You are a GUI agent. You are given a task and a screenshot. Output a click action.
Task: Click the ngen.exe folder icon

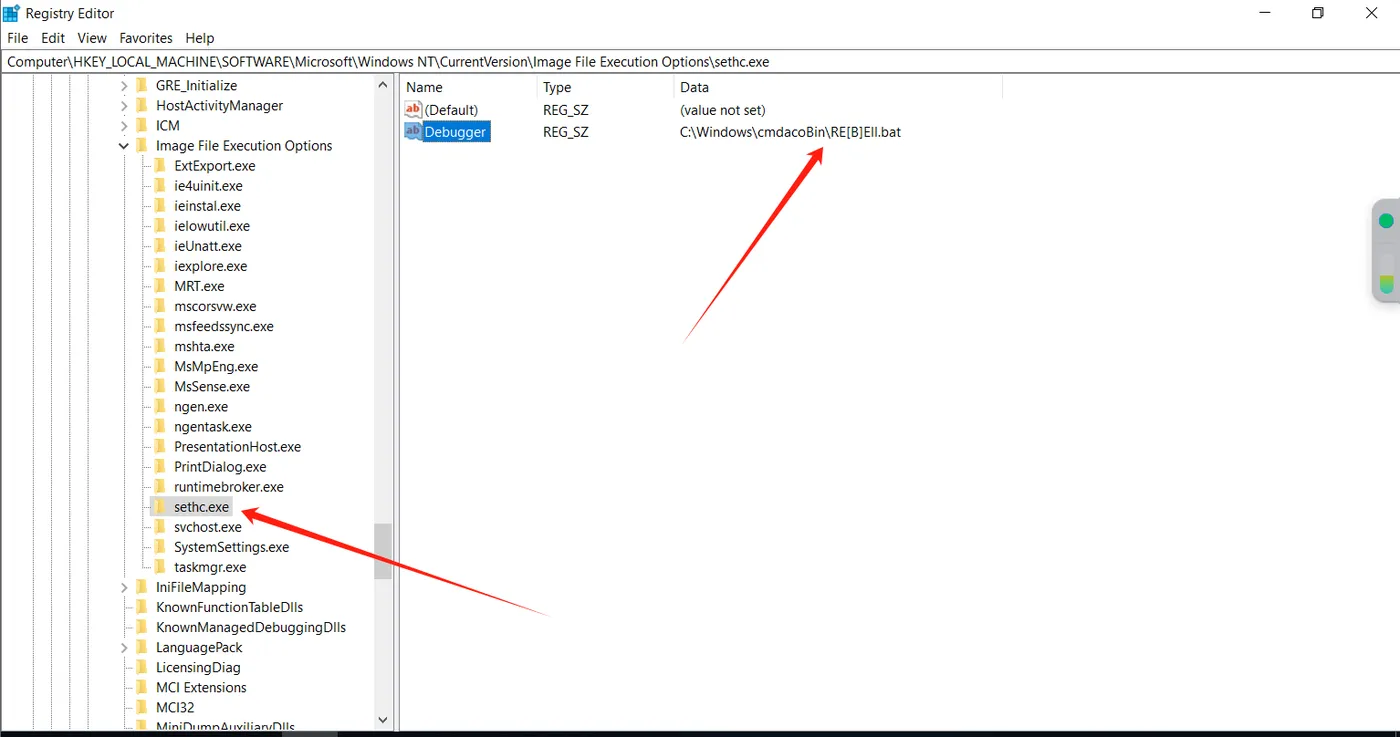[x=160, y=405]
